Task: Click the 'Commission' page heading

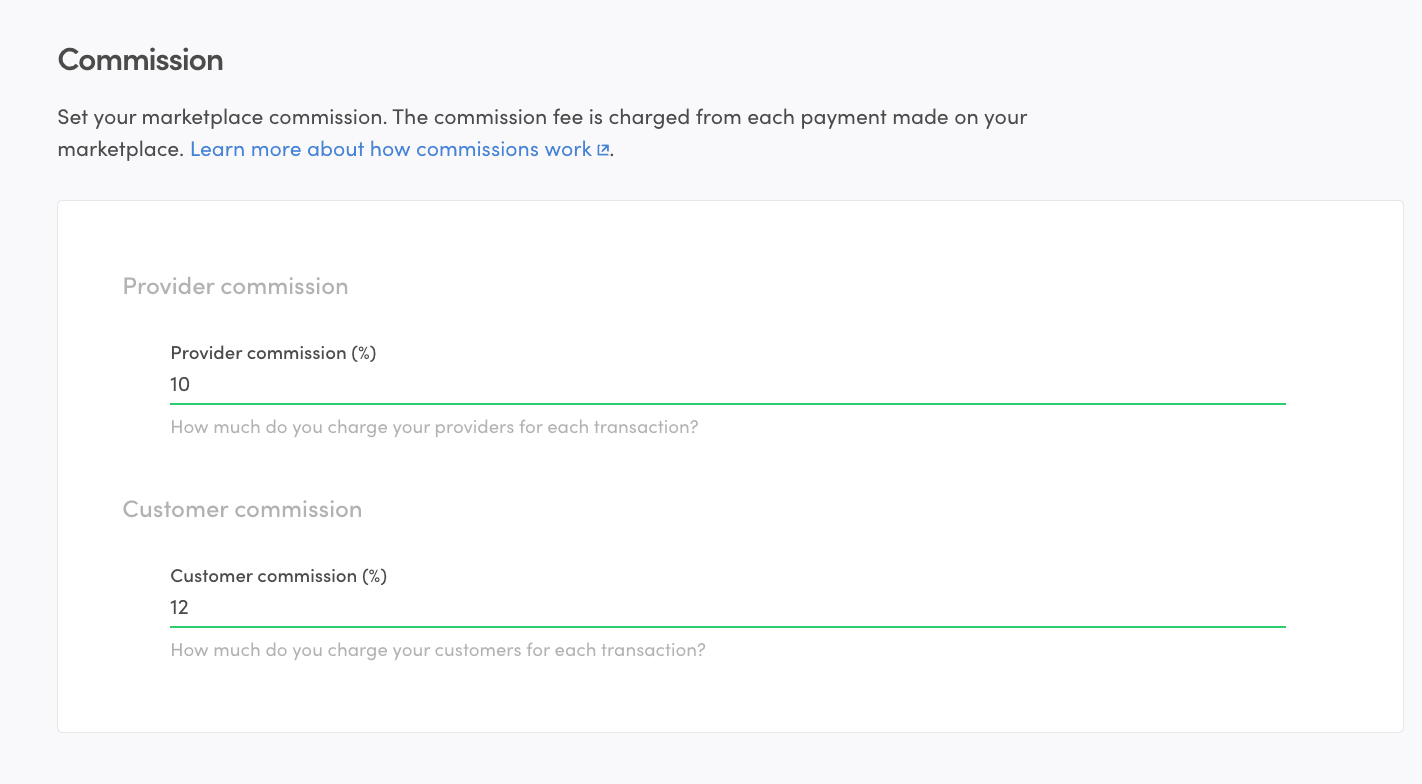Action: point(140,60)
